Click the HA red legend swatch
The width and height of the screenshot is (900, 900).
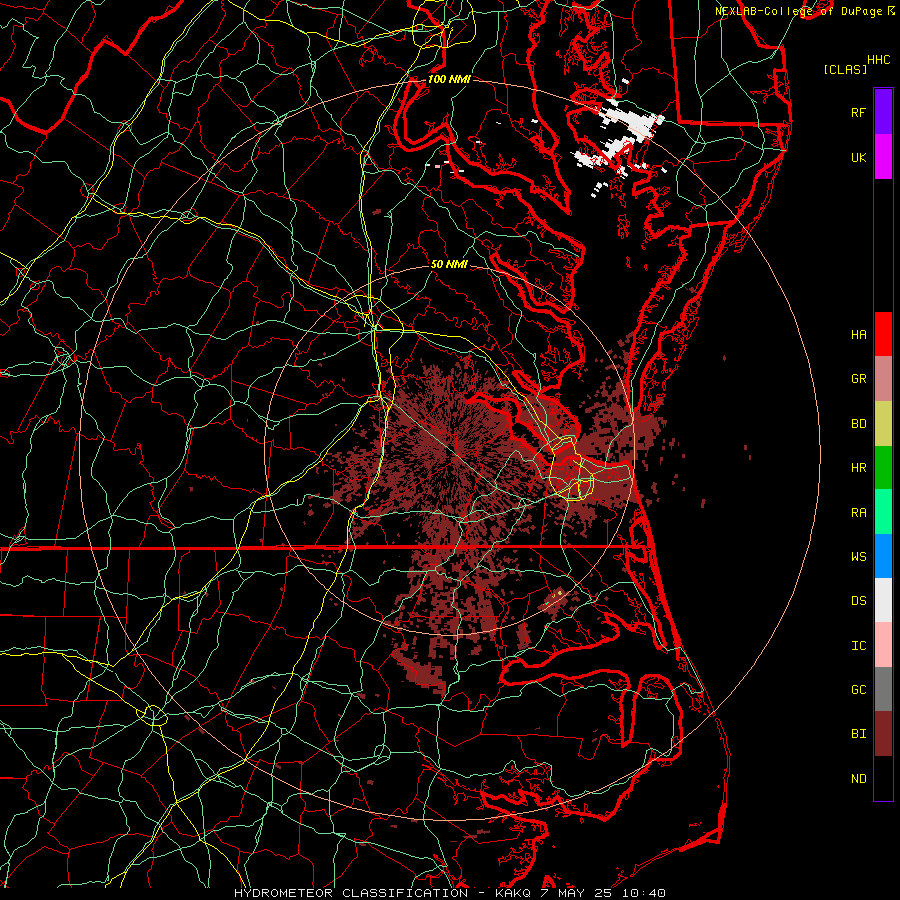[883, 334]
